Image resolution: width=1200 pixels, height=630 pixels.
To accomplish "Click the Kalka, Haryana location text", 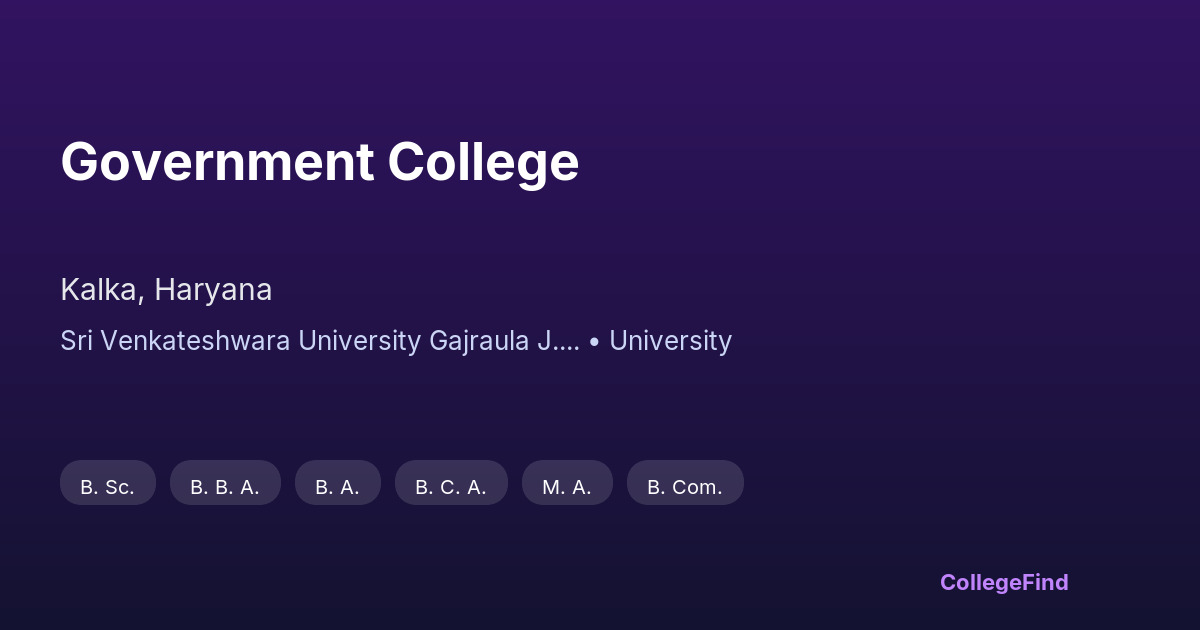I will [166, 290].
